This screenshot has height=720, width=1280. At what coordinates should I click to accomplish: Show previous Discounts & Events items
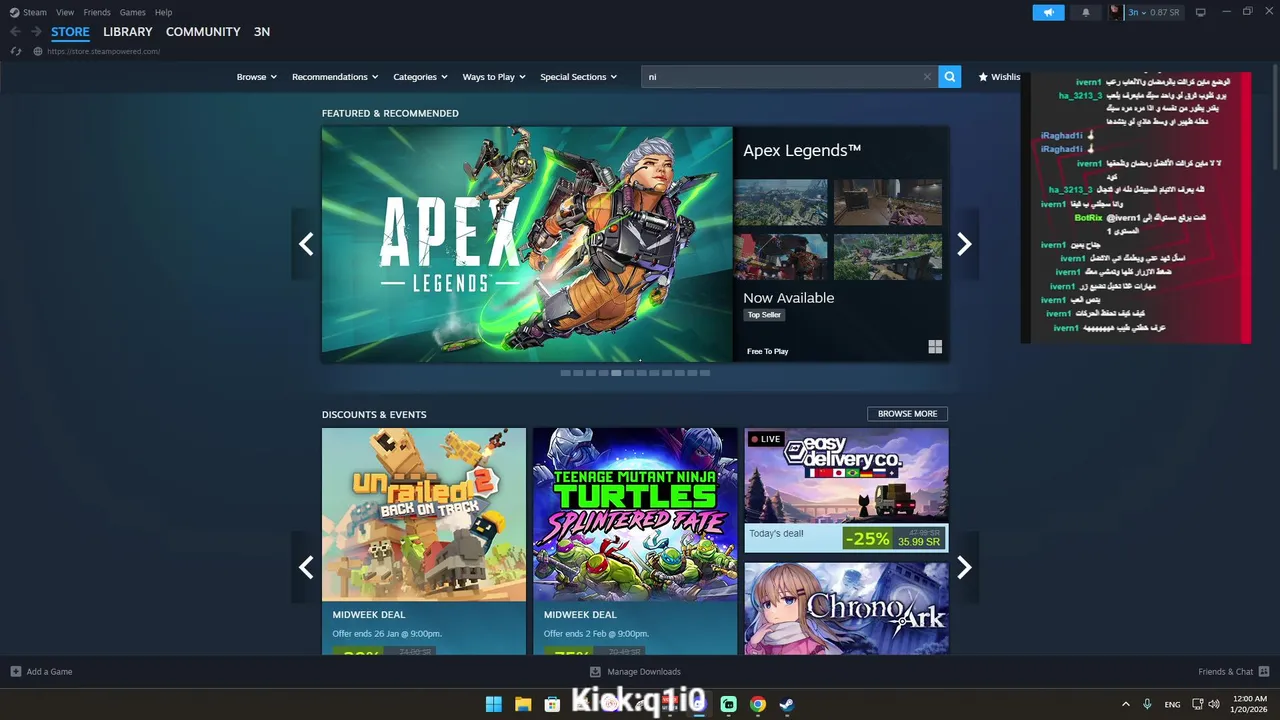click(306, 567)
